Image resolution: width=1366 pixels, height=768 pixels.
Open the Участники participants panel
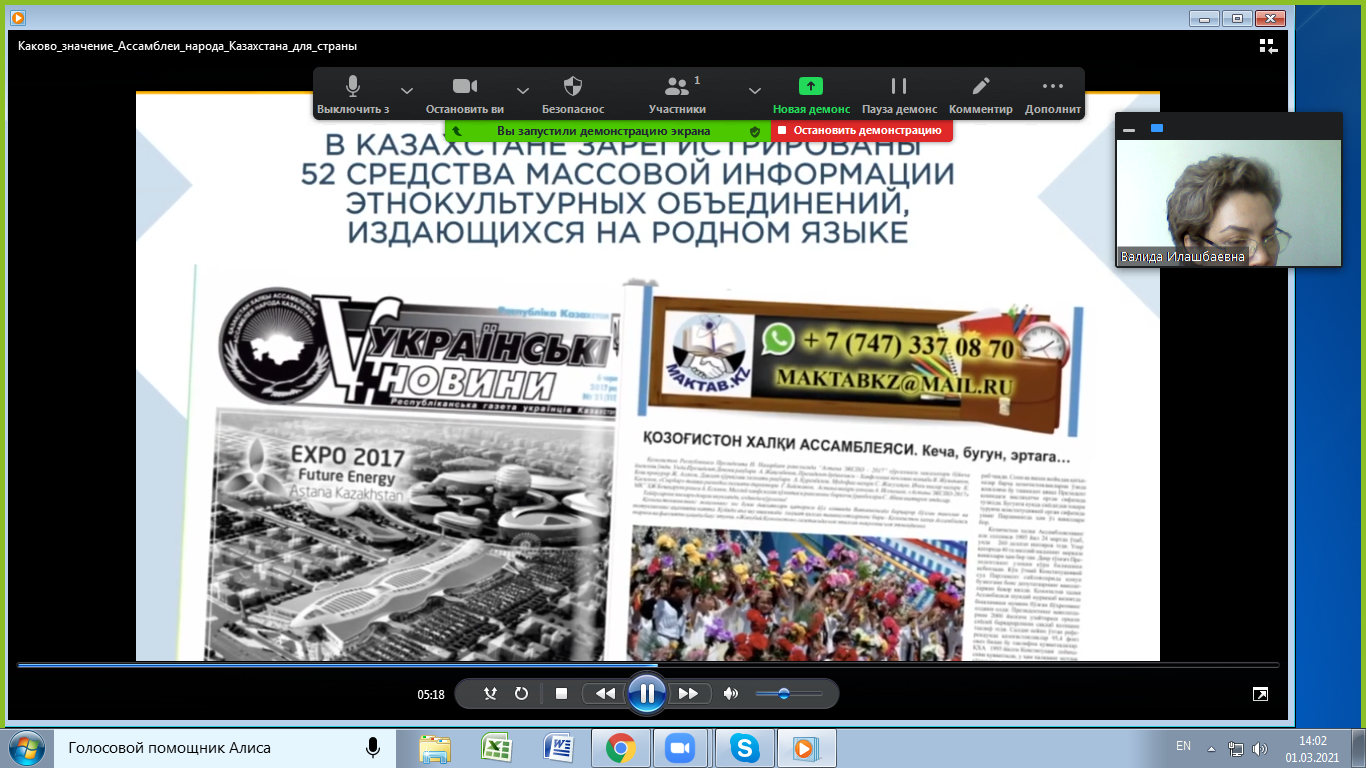pos(677,95)
